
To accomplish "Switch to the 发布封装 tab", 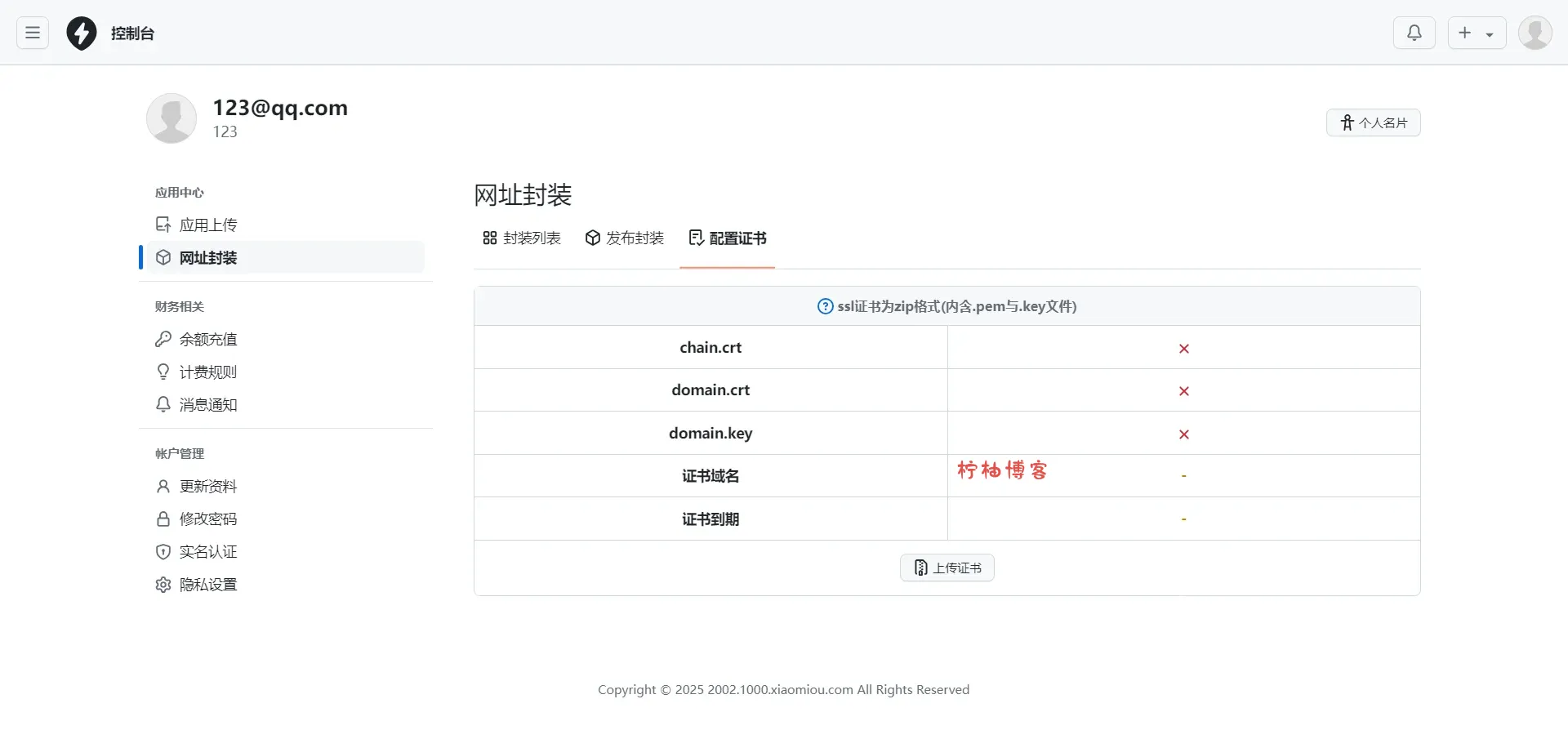I will click(625, 238).
